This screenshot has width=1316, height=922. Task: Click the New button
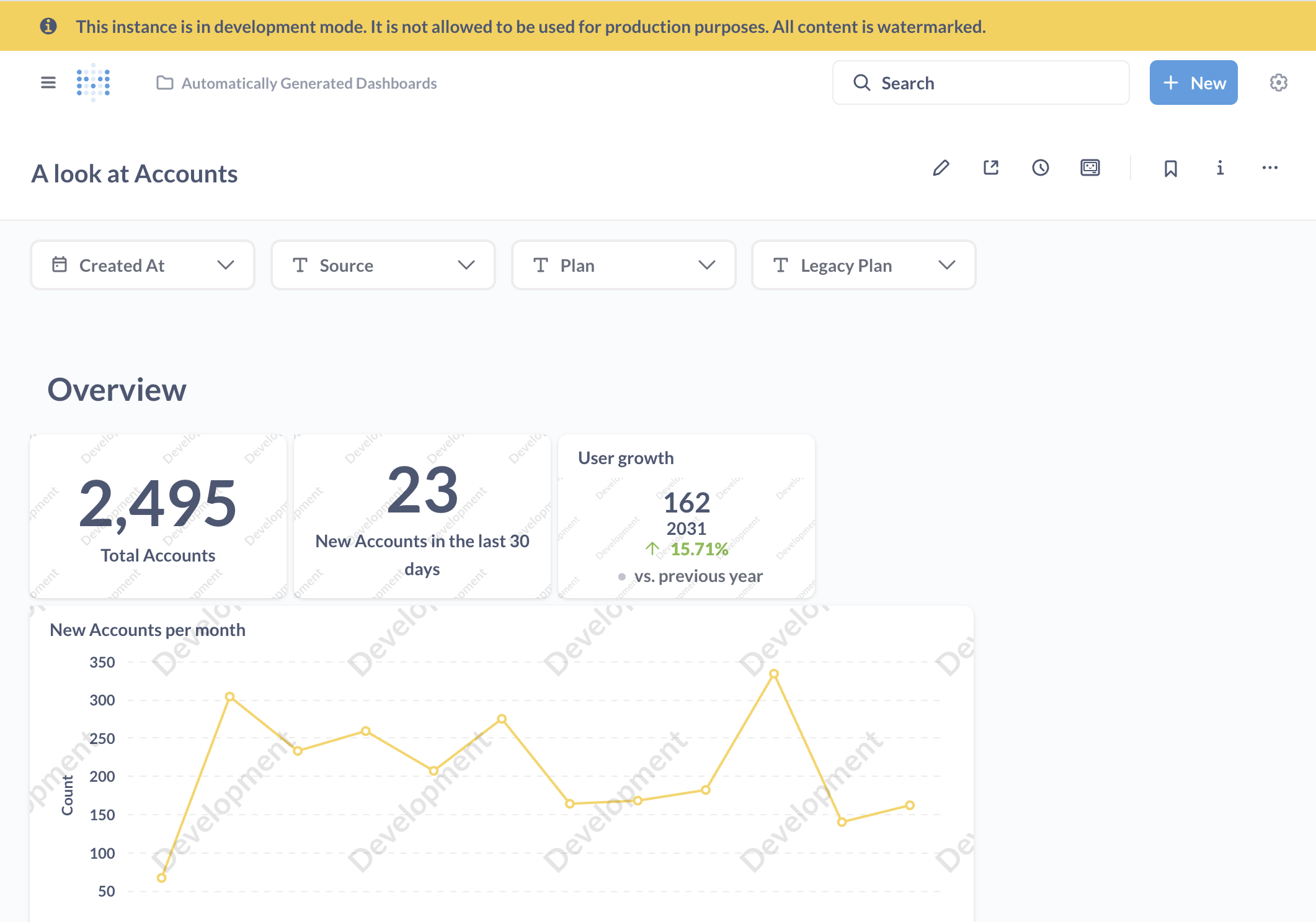tap(1193, 83)
